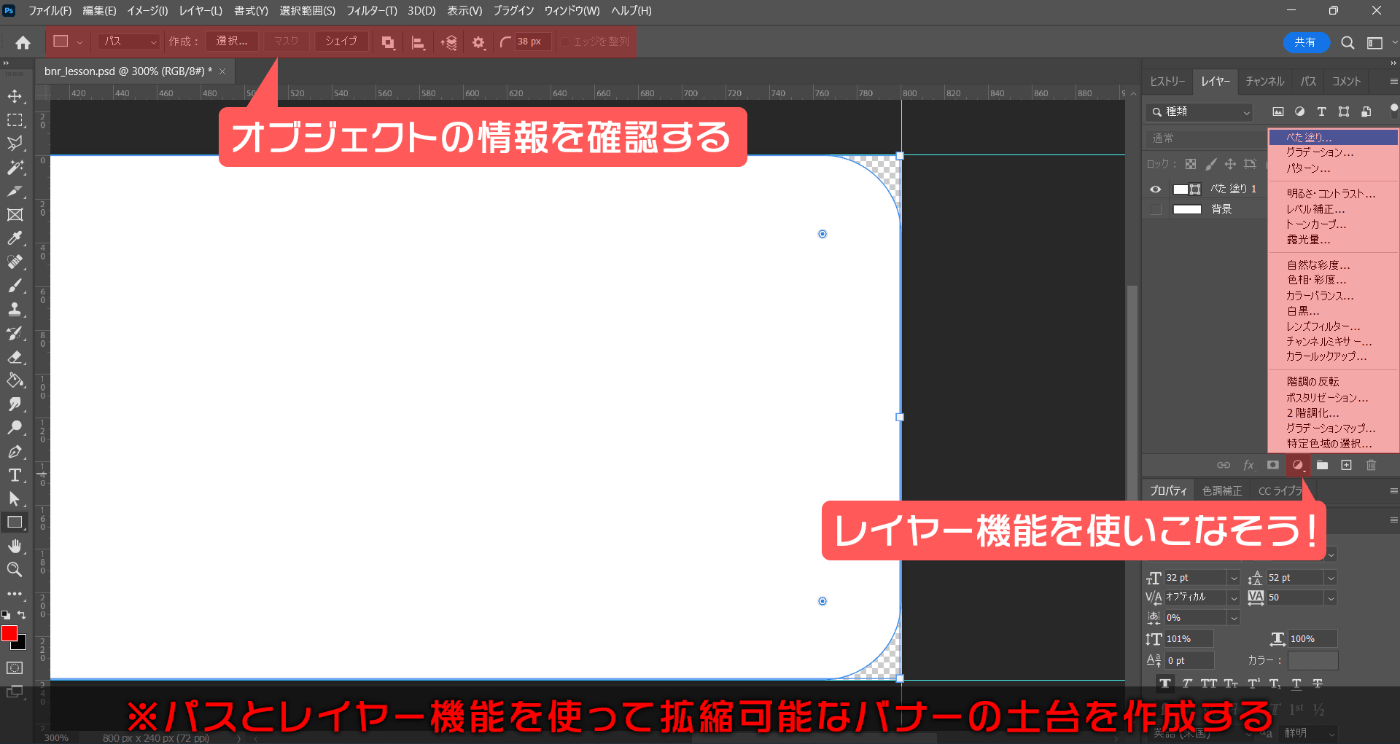Viewport: 1400px width, 744px height.
Task: Choose べた塗り... from adjustment menu
Action: click(1333, 137)
